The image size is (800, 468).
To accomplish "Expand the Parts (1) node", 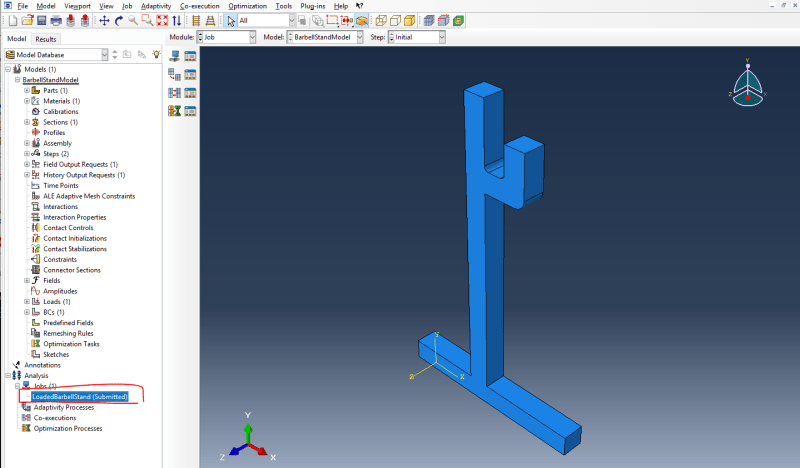I will [x=27, y=90].
